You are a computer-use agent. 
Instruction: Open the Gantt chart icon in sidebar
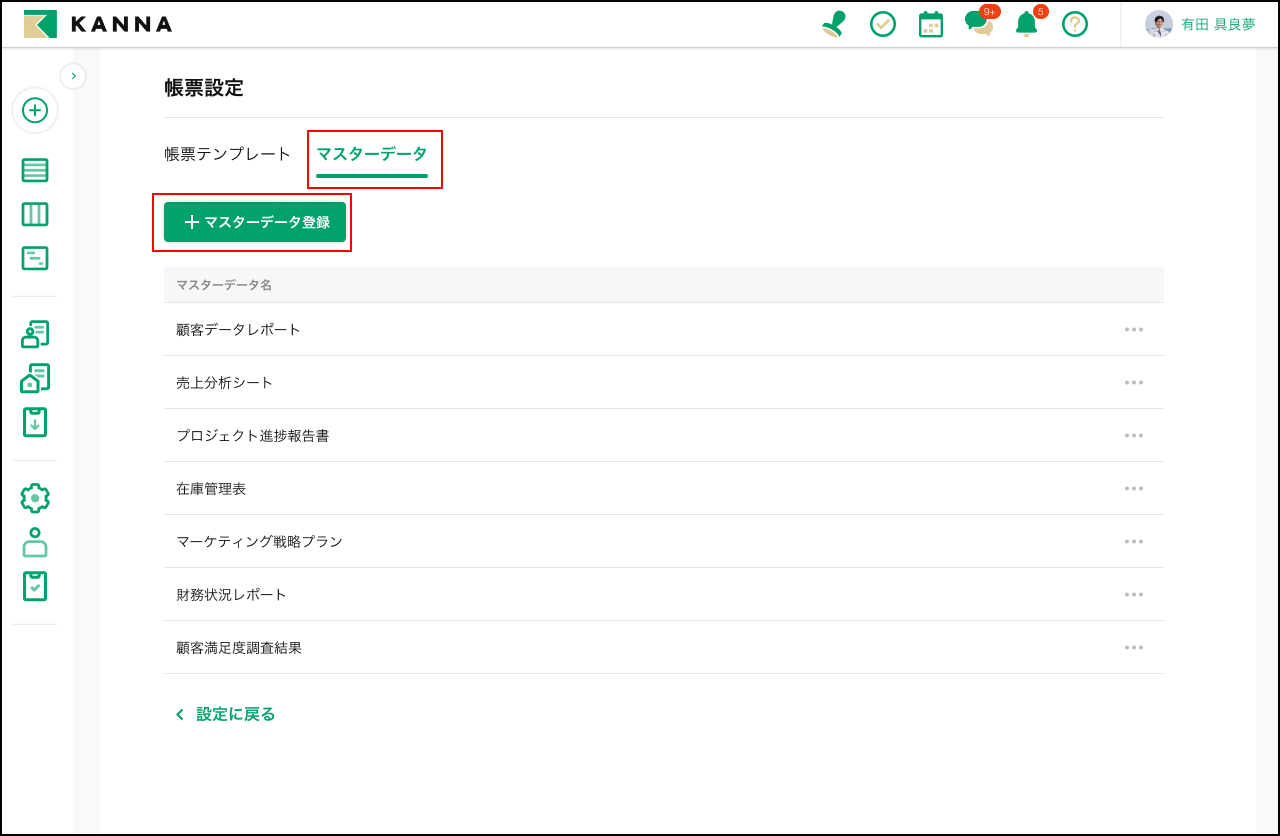(x=35, y=258)
